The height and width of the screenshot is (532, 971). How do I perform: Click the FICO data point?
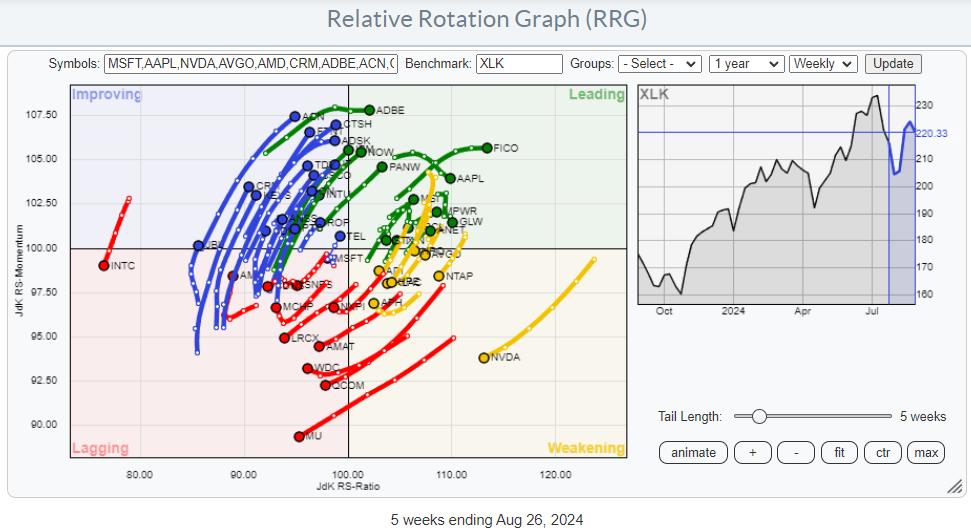[487, 148]
